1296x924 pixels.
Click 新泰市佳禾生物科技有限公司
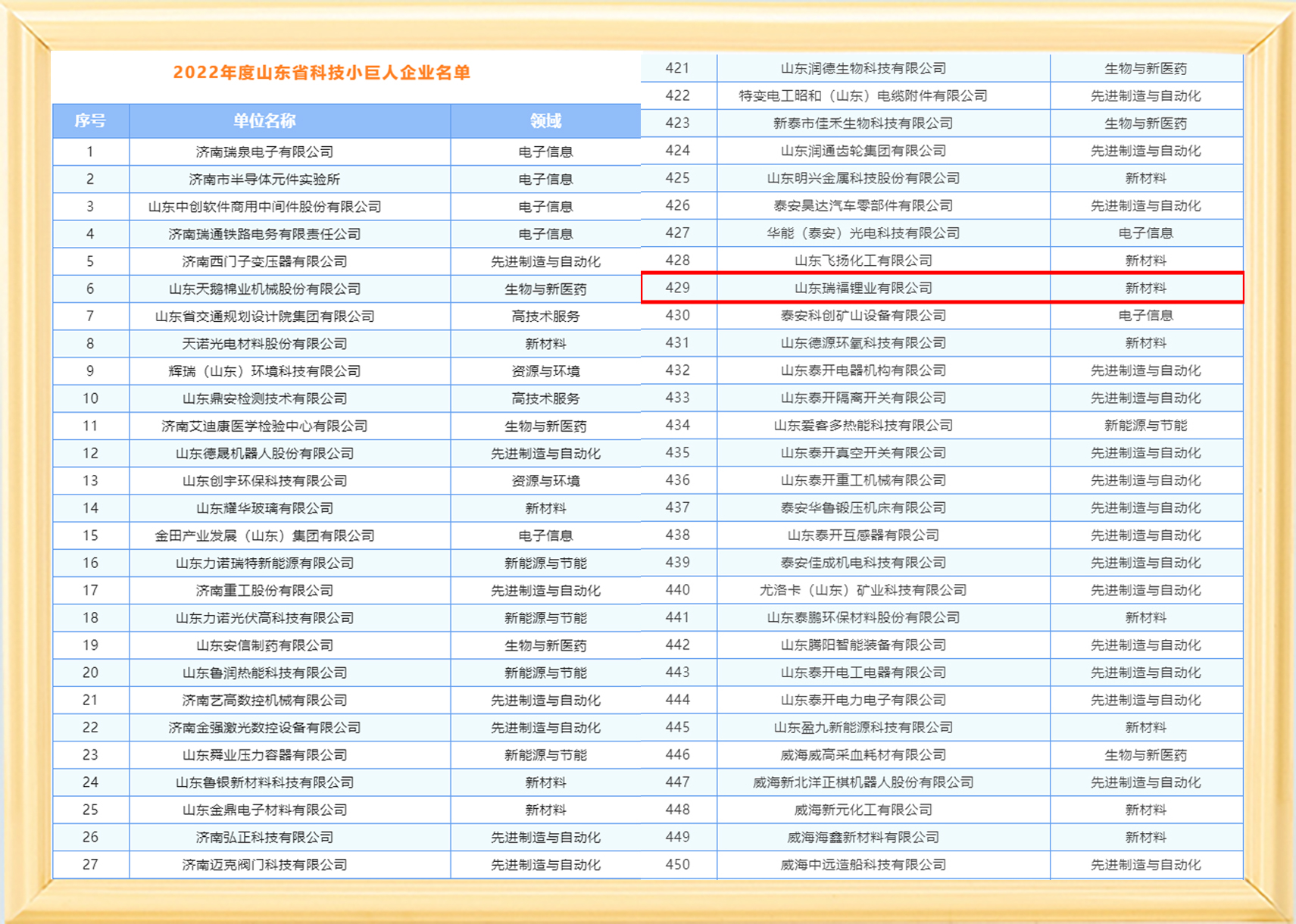pos(863,123)
